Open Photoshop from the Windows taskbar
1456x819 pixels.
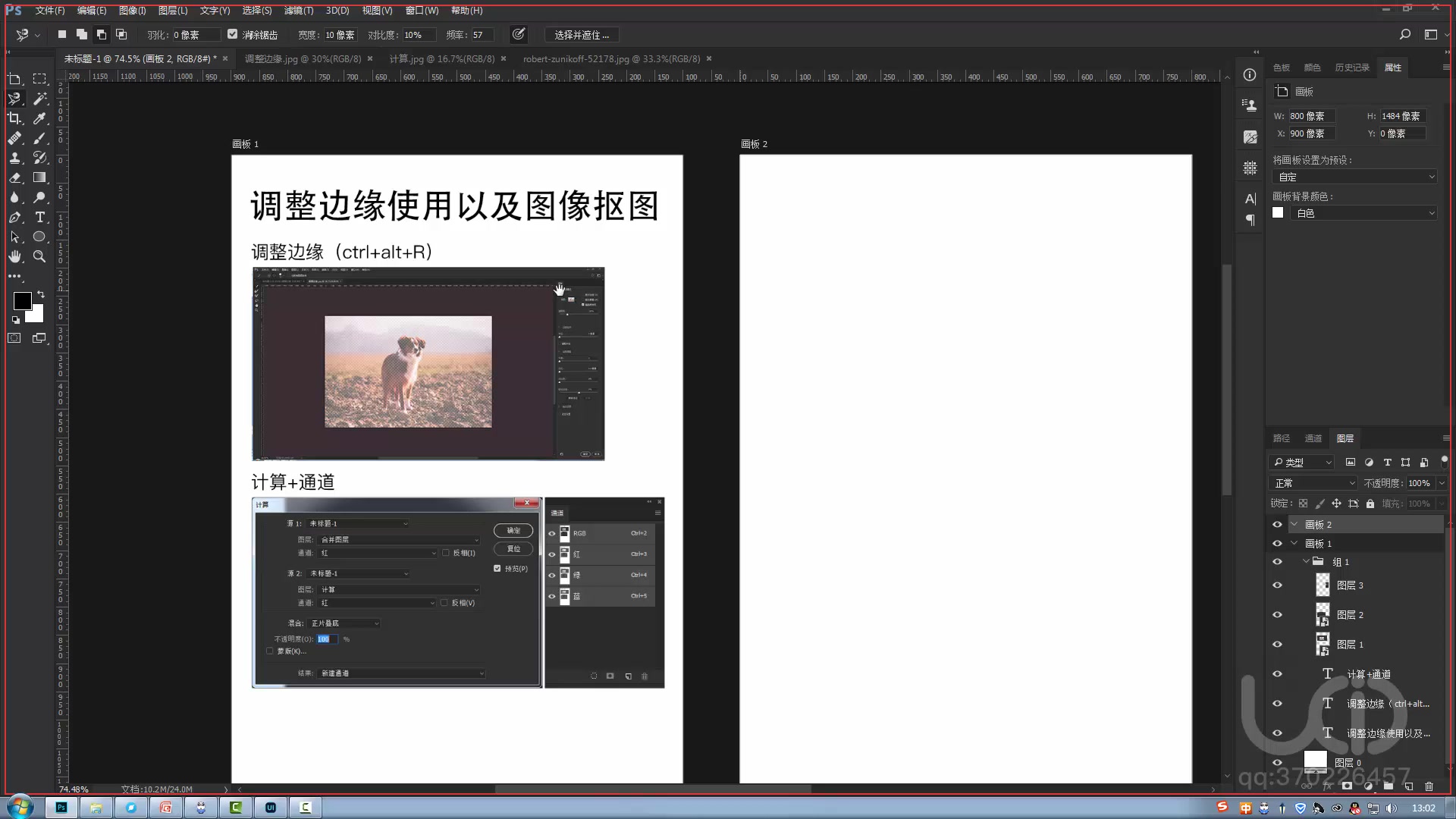coord(61,808)
